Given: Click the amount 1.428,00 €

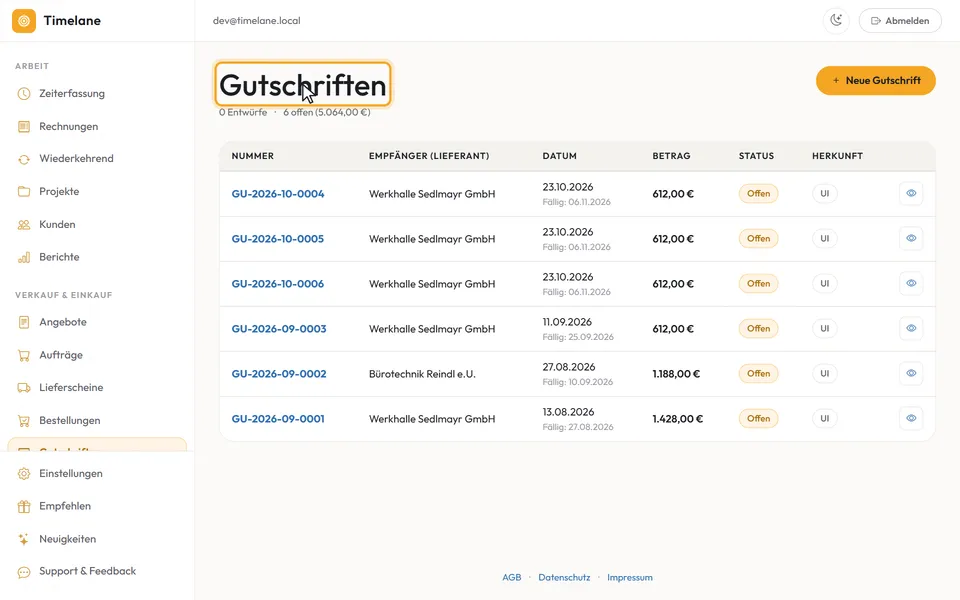Looking at the screenshot, I should [x=678, y=419].
